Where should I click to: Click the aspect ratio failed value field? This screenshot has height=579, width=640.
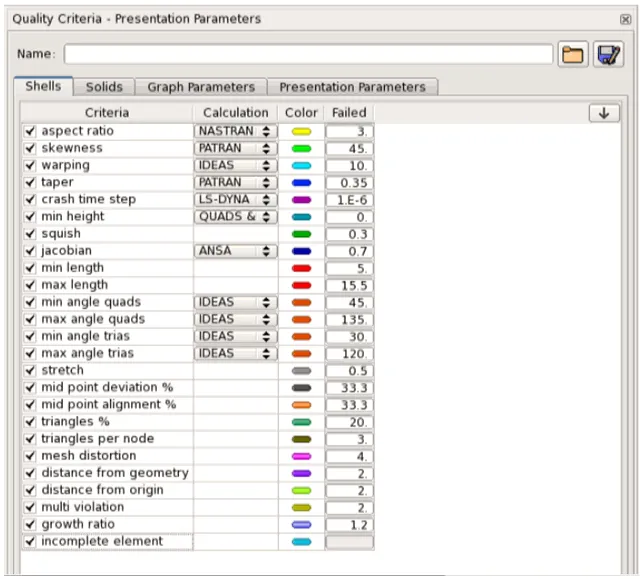[349, 131]
